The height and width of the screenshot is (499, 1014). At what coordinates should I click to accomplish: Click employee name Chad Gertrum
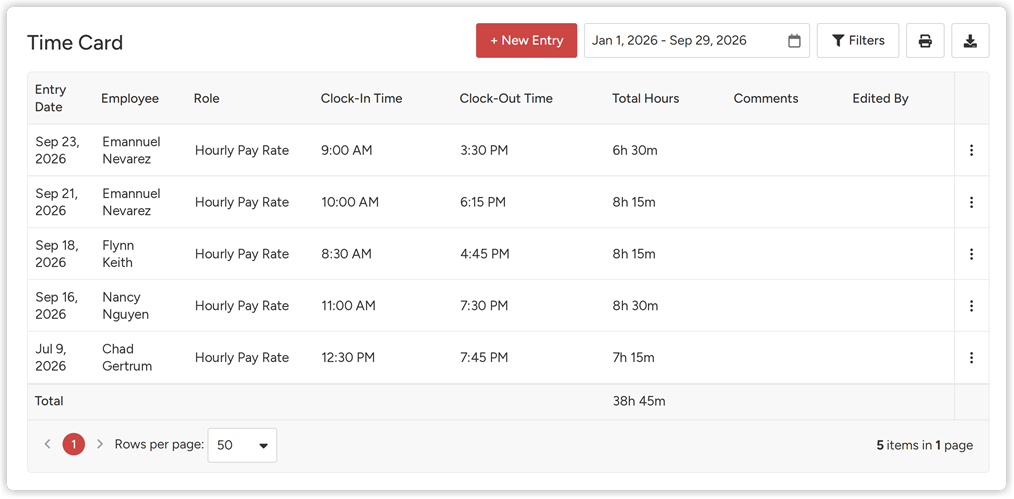click(127, 357)
